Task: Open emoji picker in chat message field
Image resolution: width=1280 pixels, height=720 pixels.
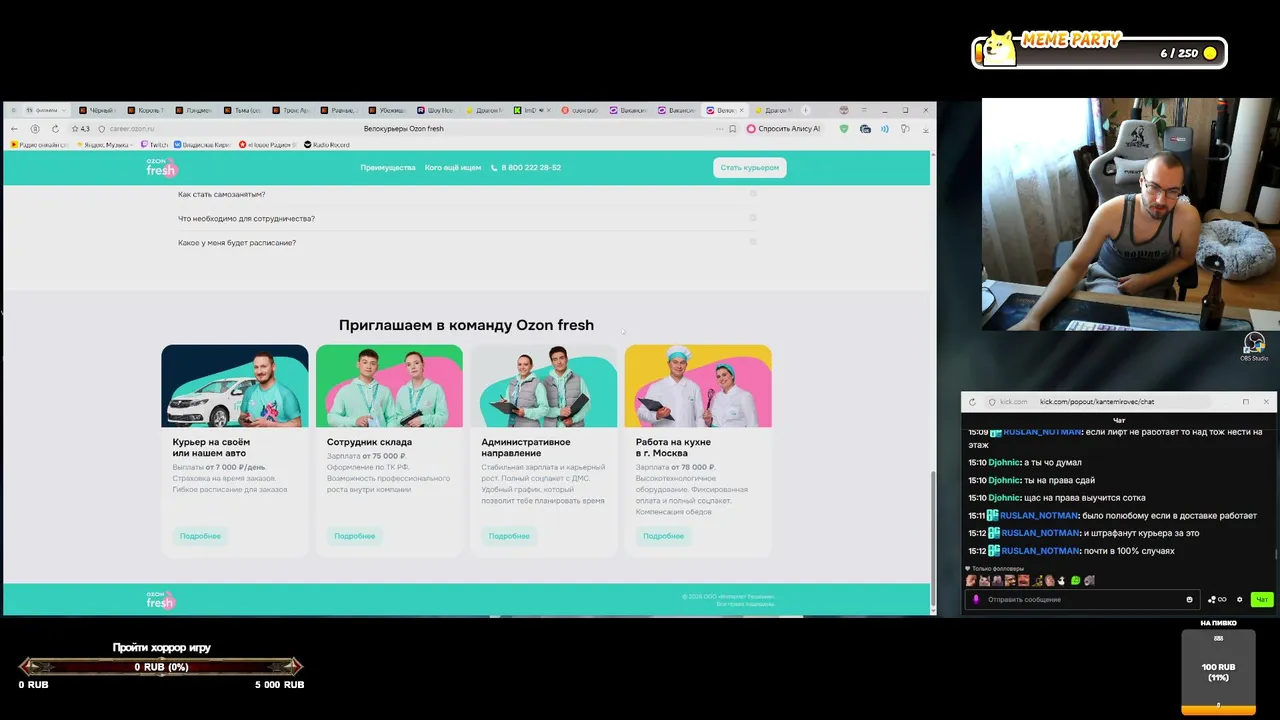Action: coord(1189,600)
